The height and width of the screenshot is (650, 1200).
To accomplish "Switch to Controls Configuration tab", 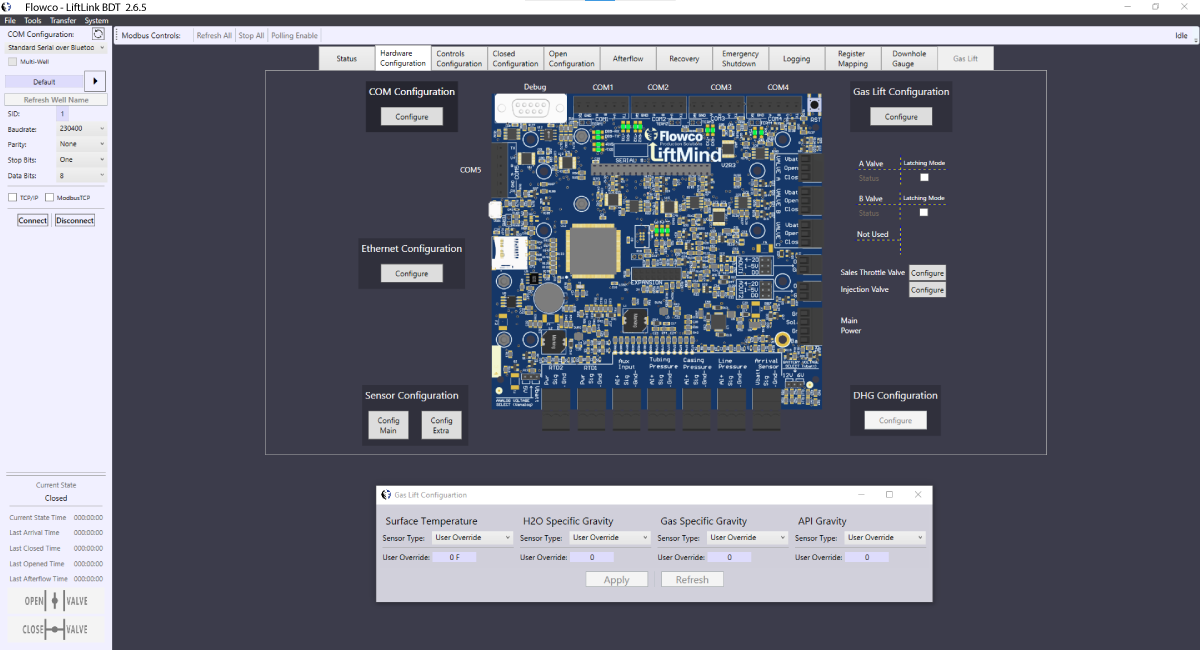I will [x=459, y=59].
